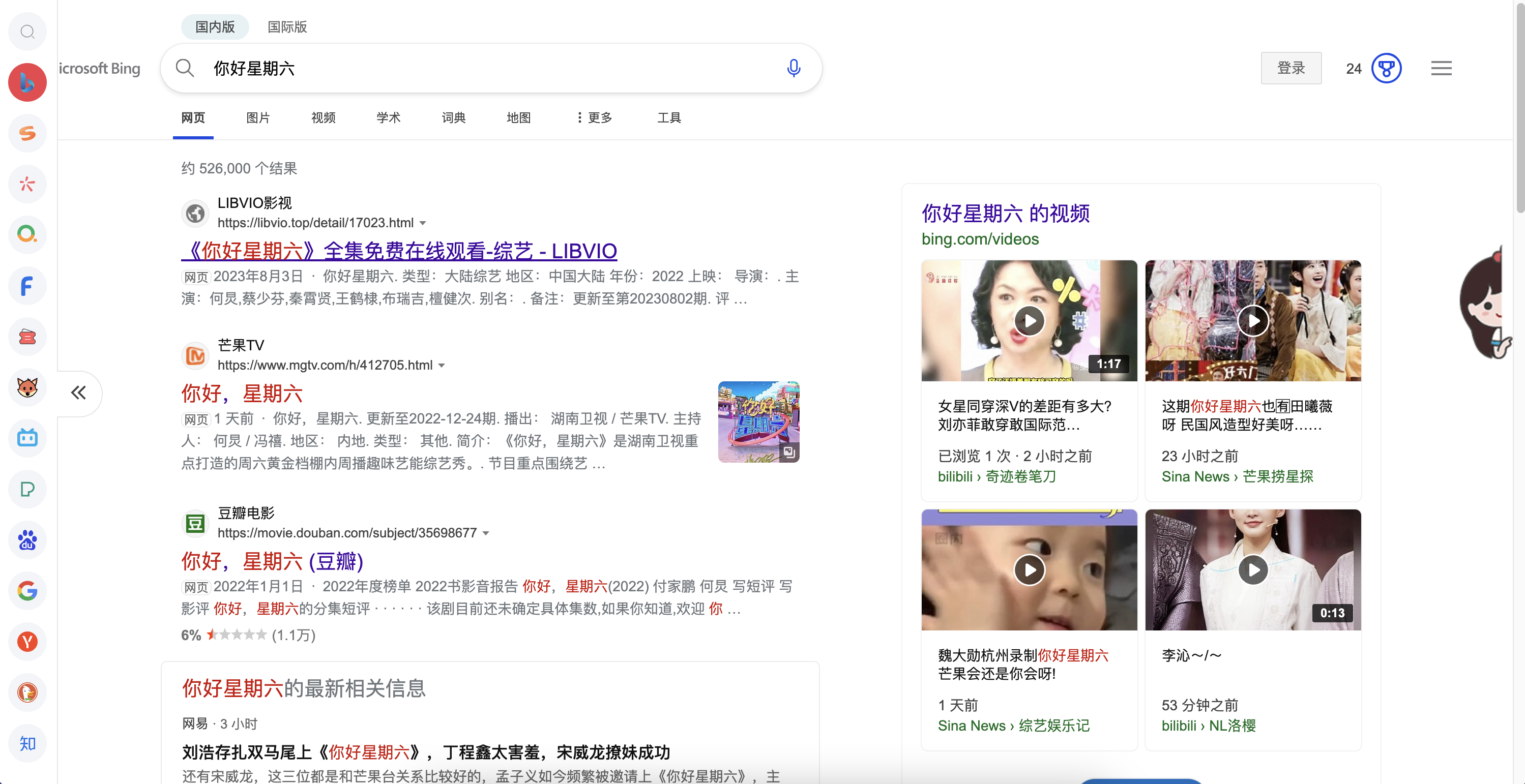Viewport: 1525px width, 784px height.
Task: Click the 登录 sign-in button
Action: point(1291,68)
